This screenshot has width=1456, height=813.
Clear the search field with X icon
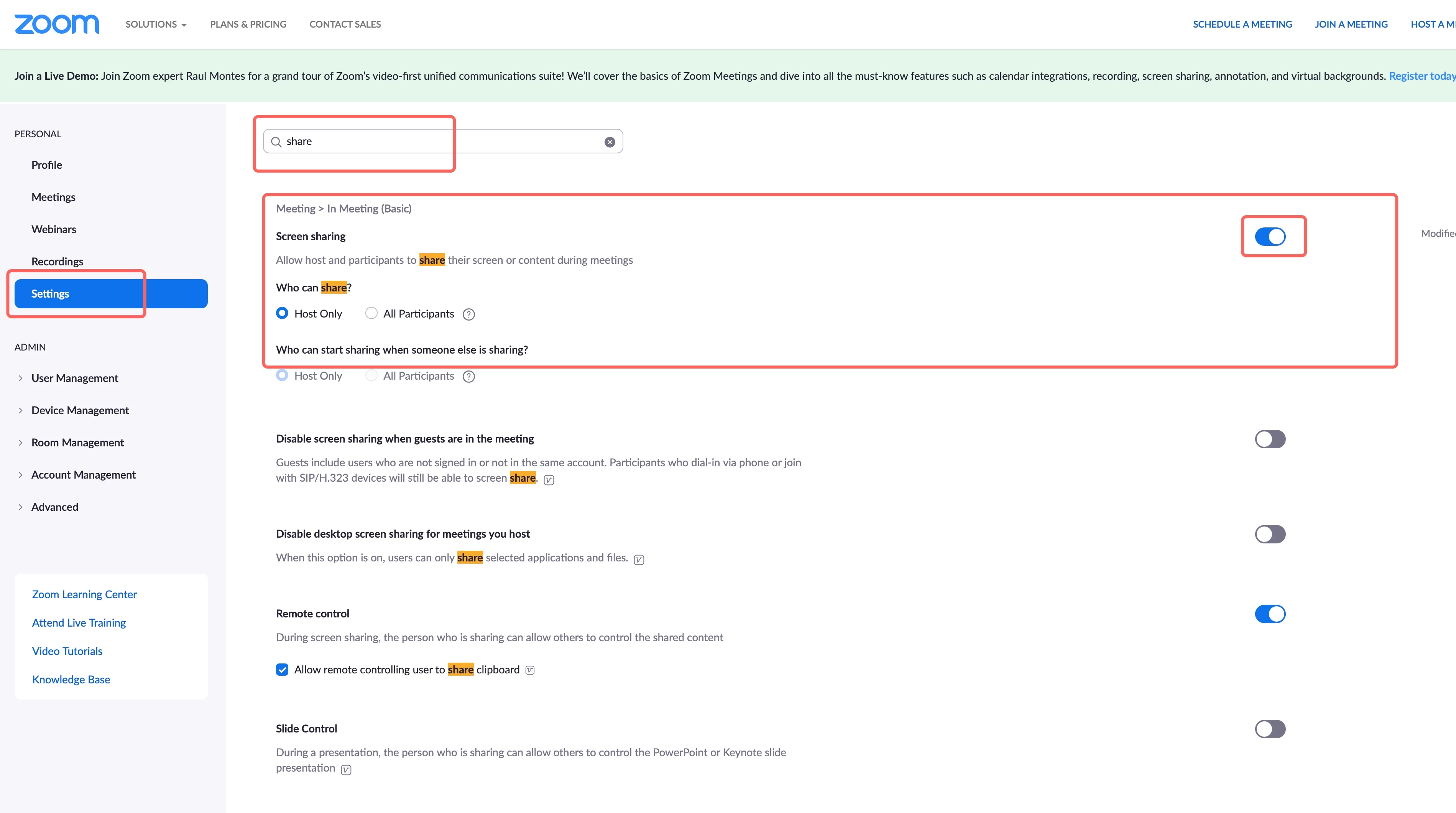[609, 142]
